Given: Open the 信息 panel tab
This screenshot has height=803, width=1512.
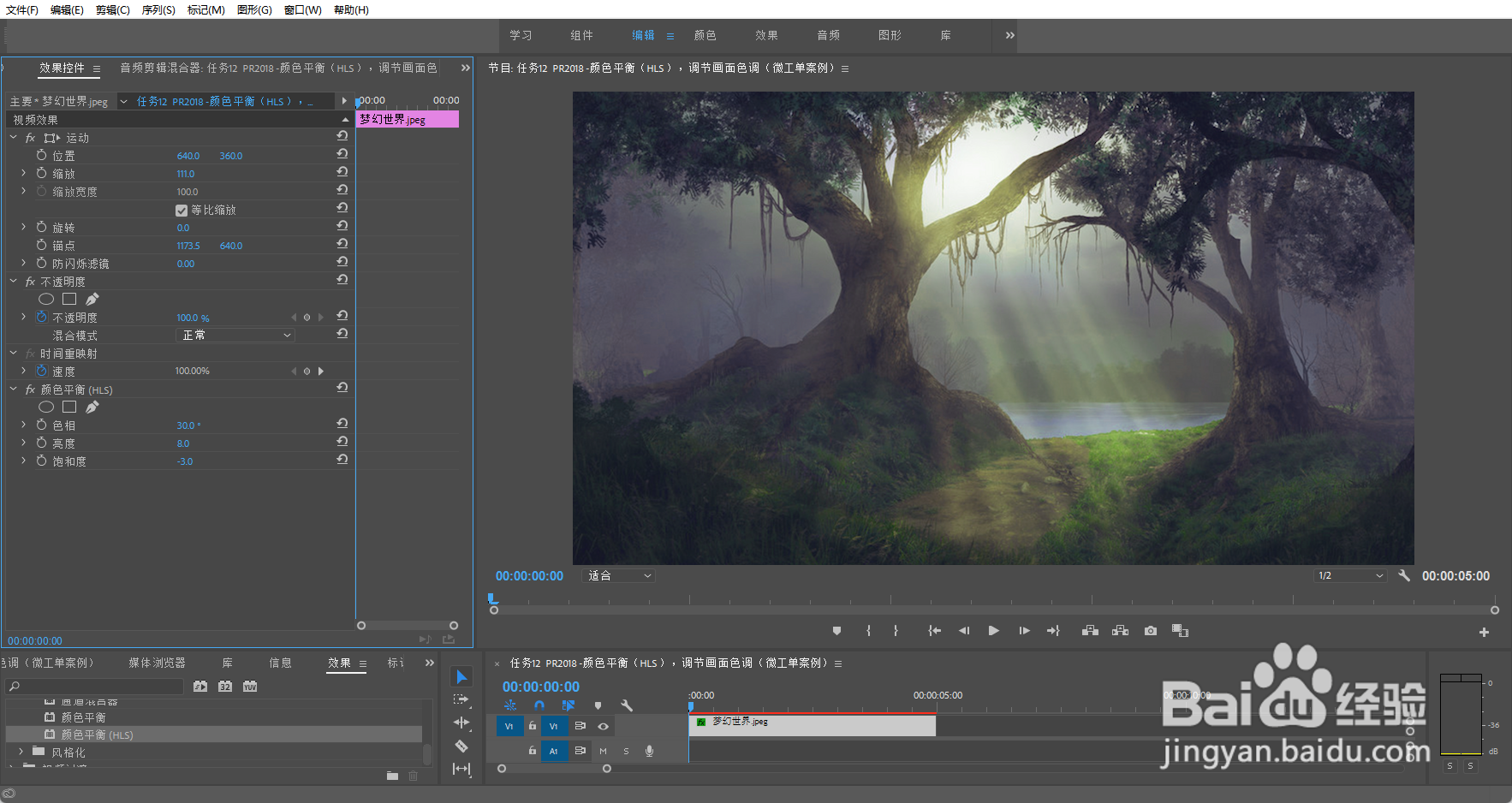Looking at the screenshot, I should [280, 663].
